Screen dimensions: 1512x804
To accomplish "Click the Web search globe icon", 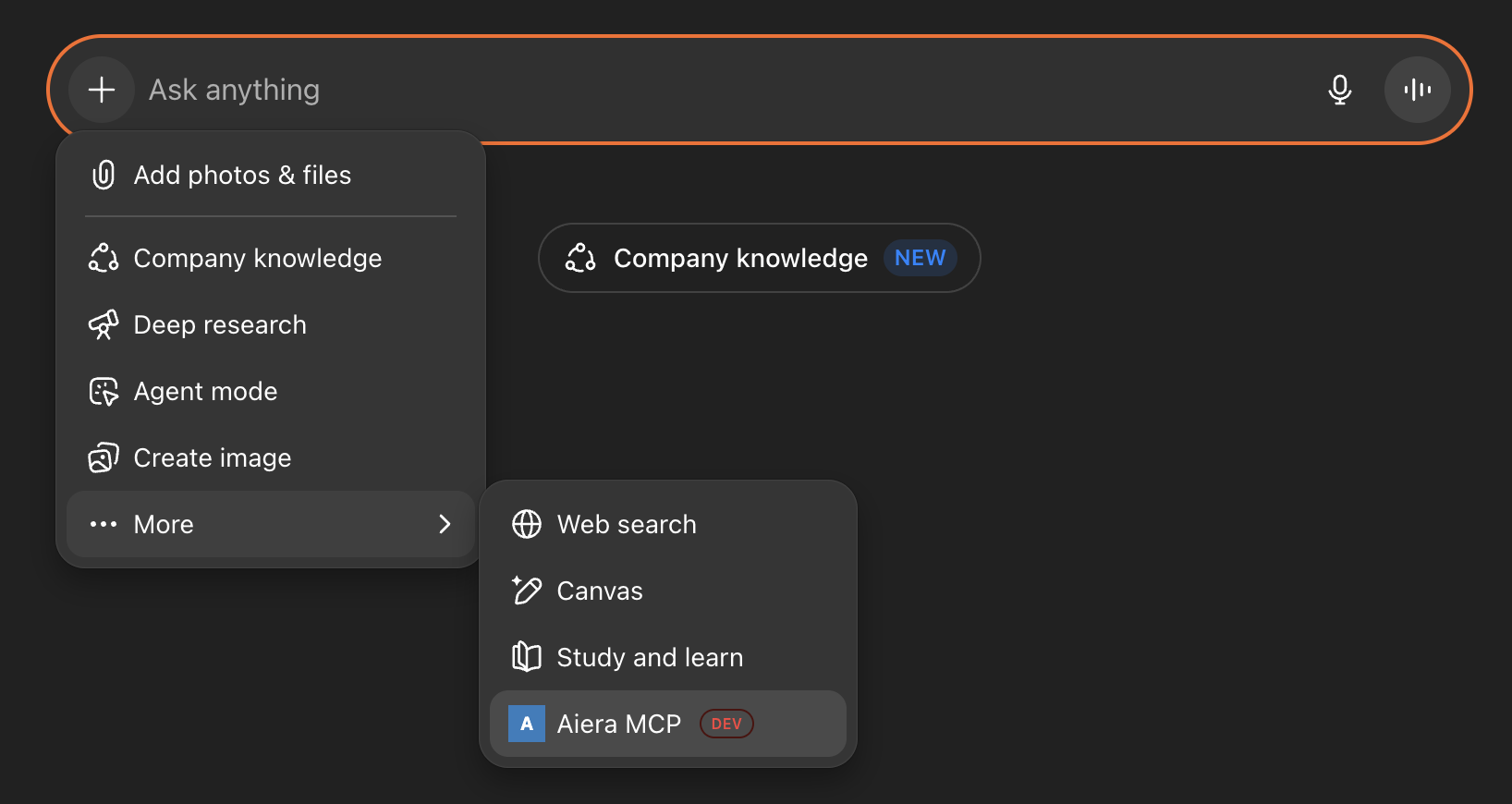I will (527, 524).
